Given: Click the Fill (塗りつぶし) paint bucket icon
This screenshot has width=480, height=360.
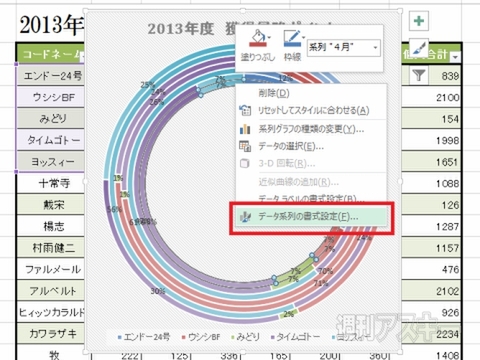Looking at the screenshot, I should [x=257, y=39].
